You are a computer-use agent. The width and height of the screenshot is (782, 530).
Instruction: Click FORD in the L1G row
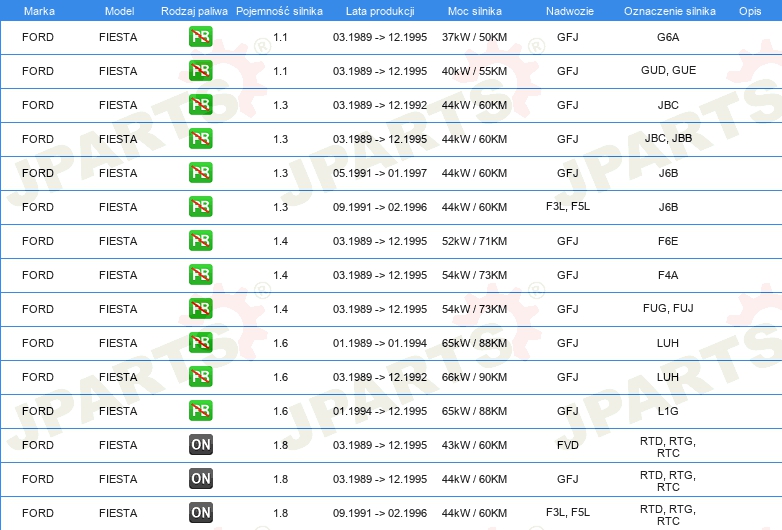coord(38,411)
